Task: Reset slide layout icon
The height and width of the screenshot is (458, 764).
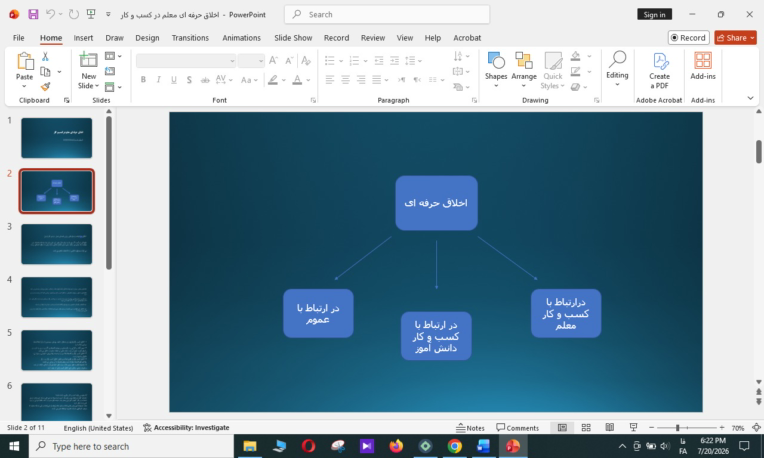Action: point(110,72)
